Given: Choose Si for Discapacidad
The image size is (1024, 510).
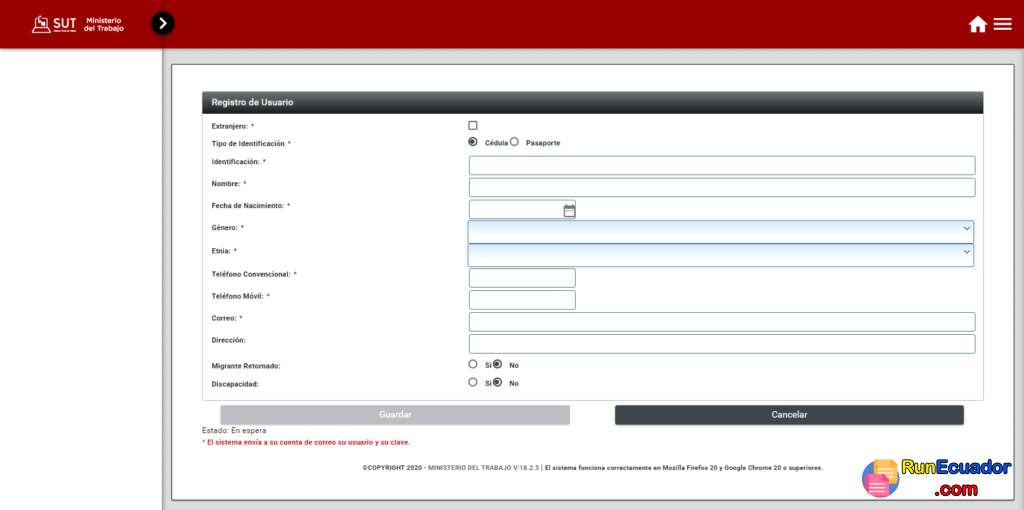Looking at the screenshot, I should pyautogui.click(x=473, y=383).
